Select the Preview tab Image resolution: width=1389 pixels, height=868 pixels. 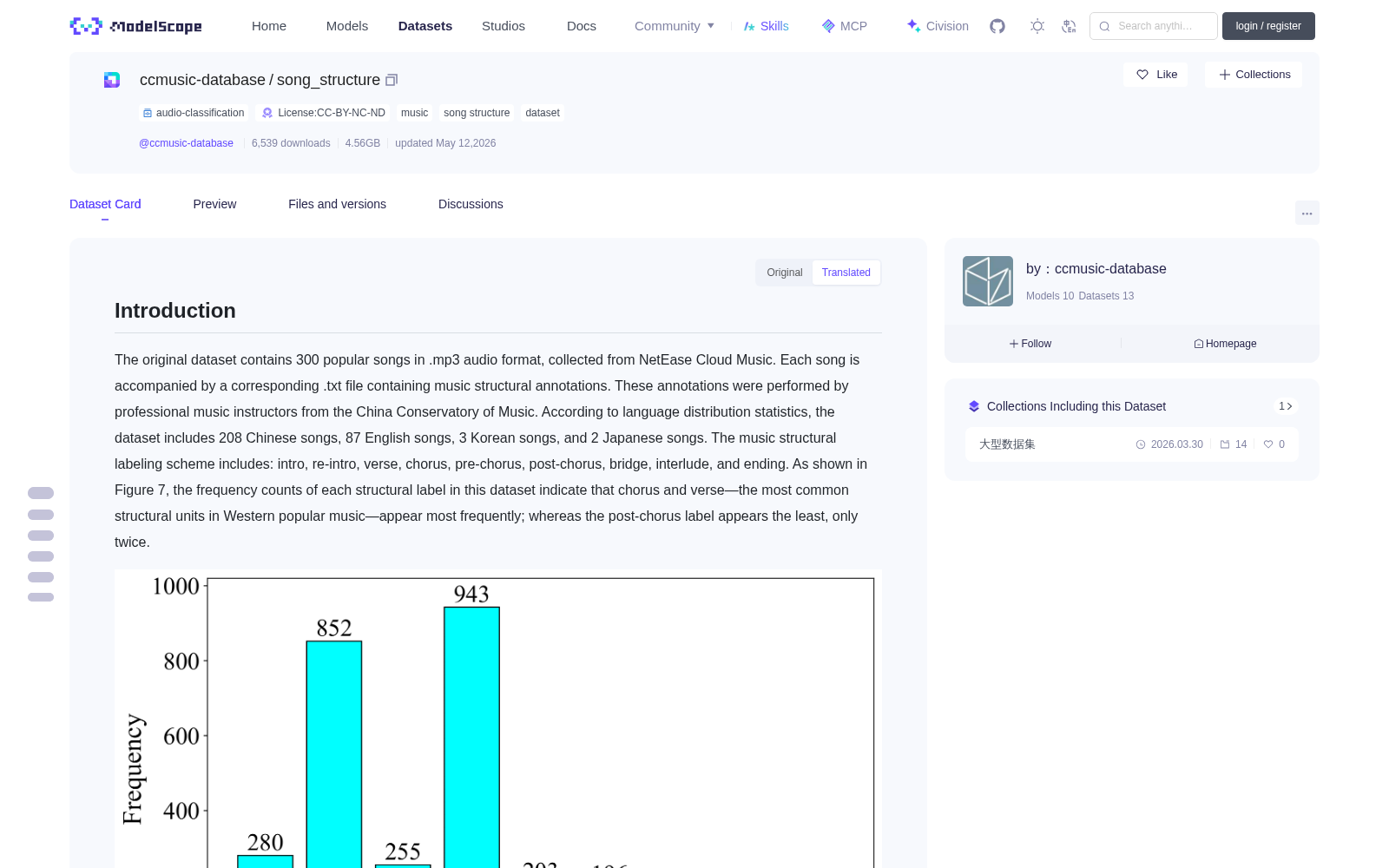click(x=214, y=204)
